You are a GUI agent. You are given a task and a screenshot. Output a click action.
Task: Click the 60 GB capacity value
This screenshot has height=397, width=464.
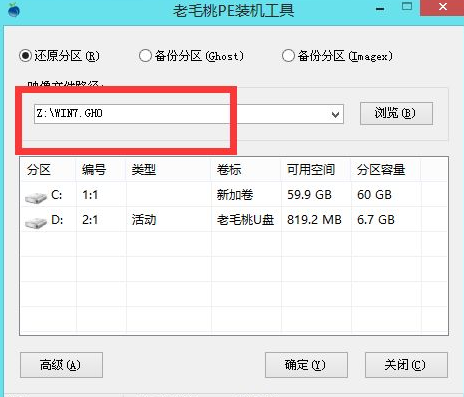click(374, 195)
